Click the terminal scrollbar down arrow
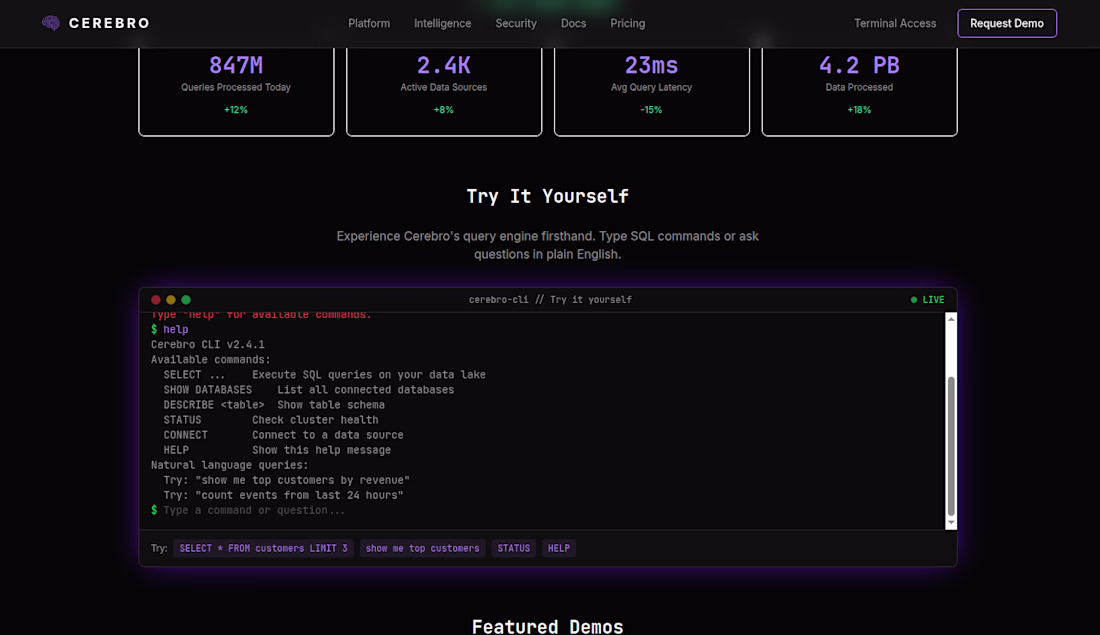1100x635 pixels. tap(951, 523)
